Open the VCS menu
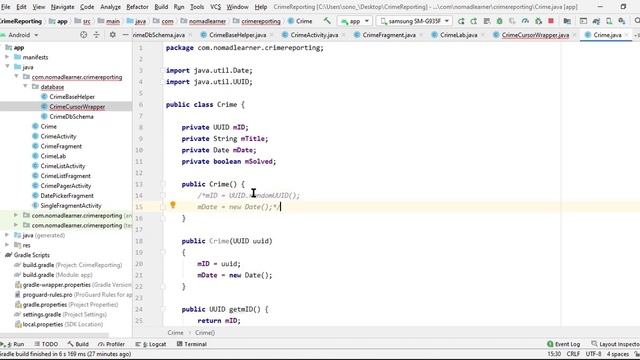 click(215, 7)
